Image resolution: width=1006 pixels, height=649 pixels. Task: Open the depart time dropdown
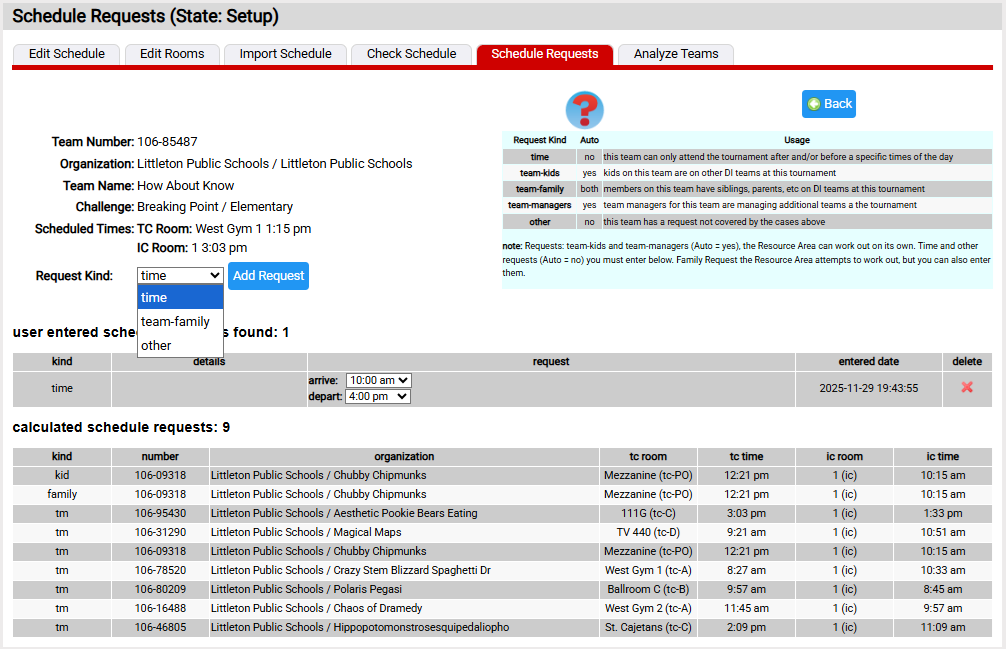[x=377, y=397]
